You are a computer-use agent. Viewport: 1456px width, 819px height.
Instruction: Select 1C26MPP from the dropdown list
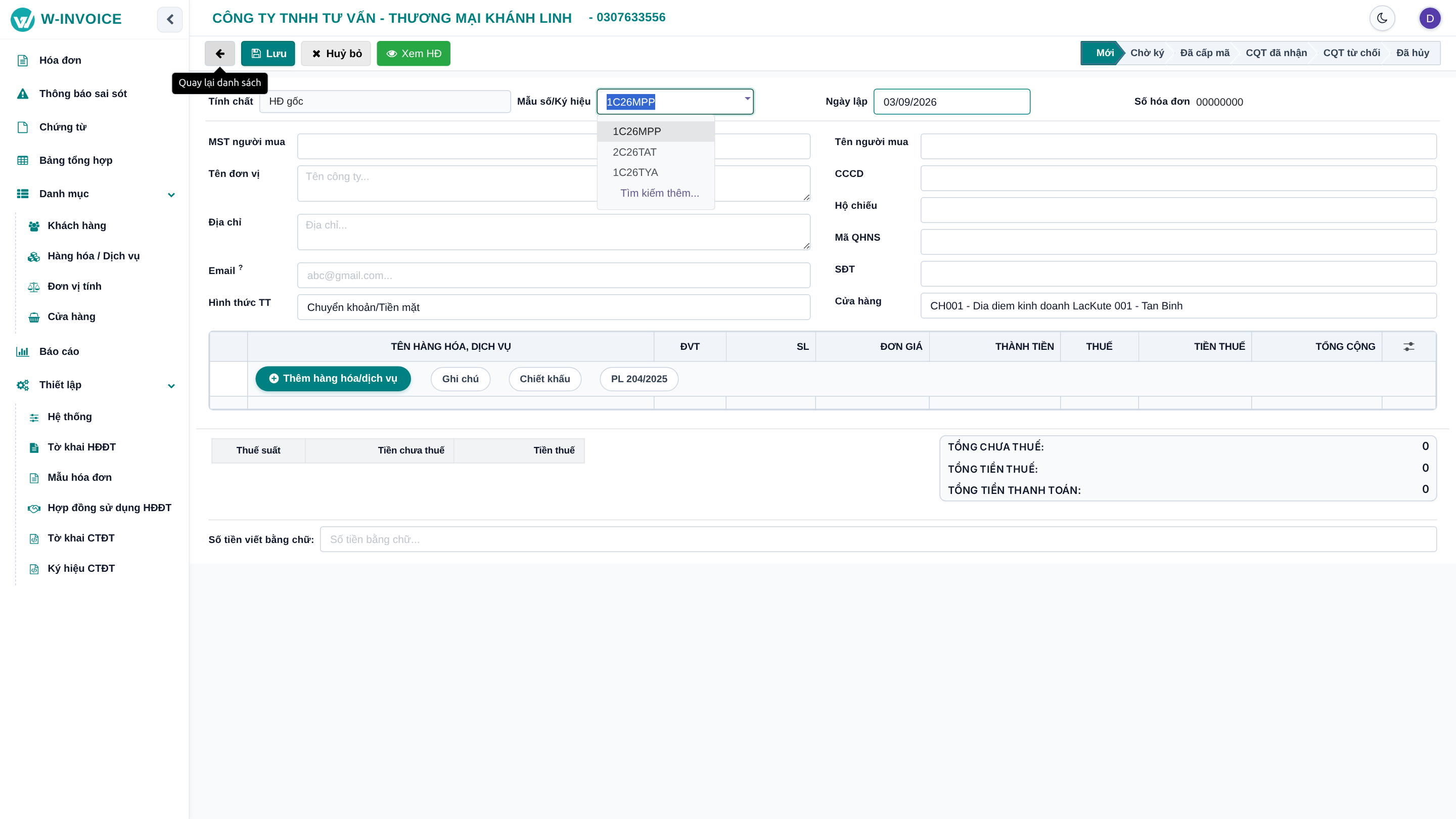pyautogui.click(x=656, y=131)
